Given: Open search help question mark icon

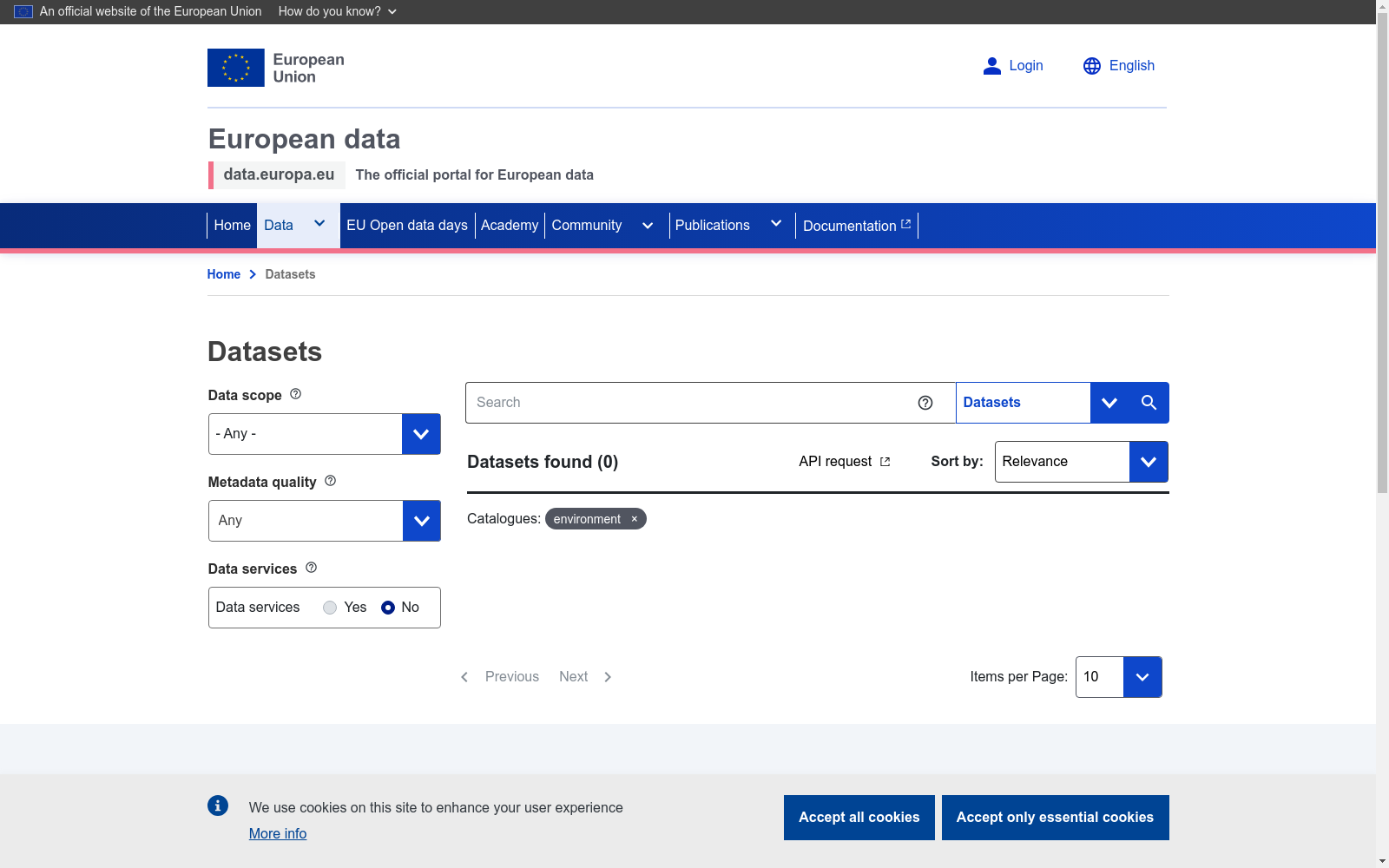Looking at the screenshot, I should pos(925,403).
